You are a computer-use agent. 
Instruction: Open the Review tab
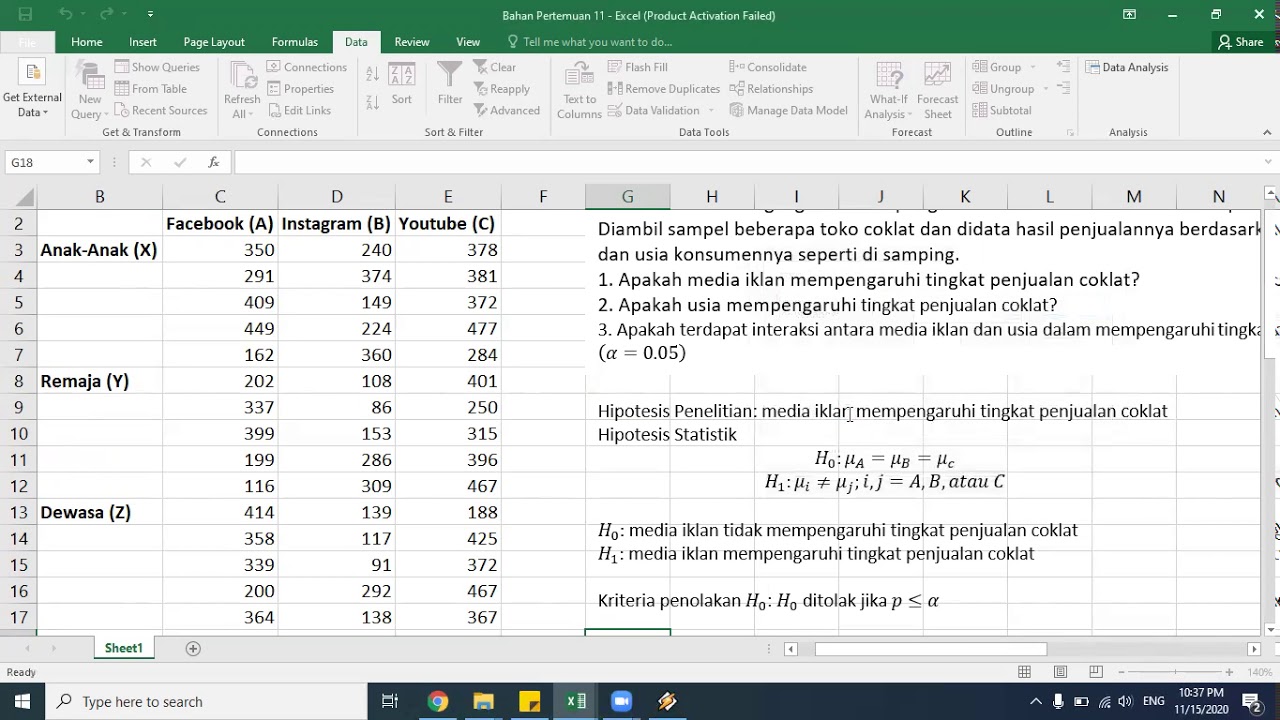pos(412,42)
